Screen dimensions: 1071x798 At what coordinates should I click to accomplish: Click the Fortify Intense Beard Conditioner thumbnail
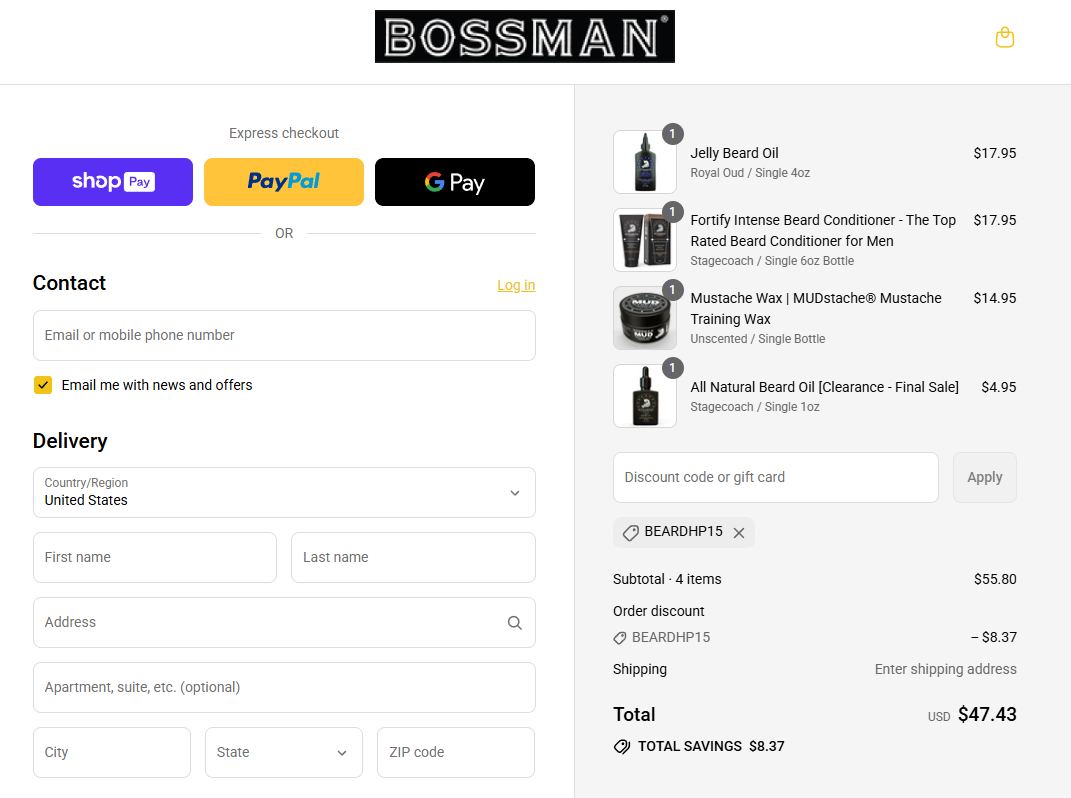pyautogui.click(x=645, y=240)
